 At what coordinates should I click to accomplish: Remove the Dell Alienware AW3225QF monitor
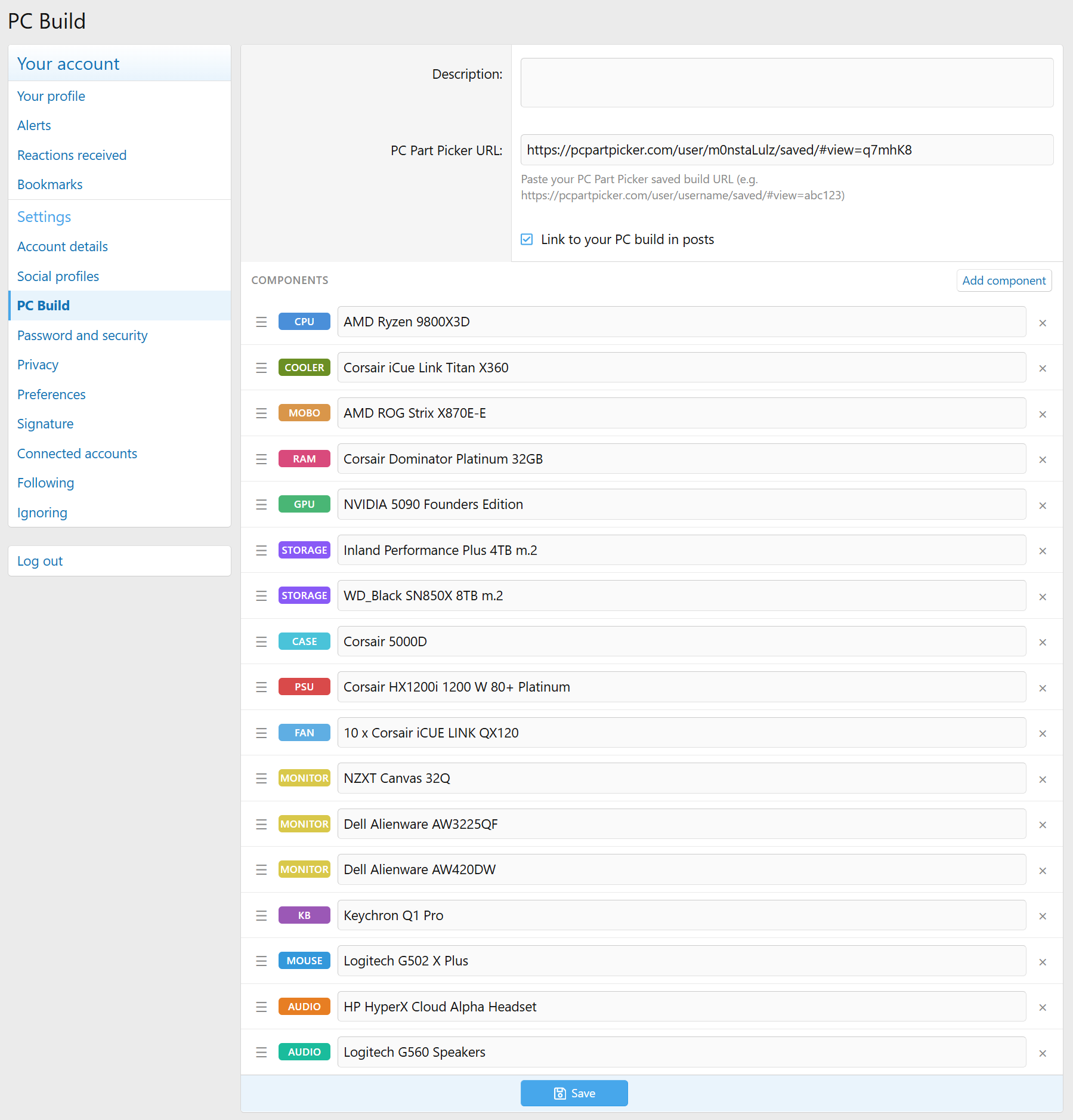click(1042, 825)
